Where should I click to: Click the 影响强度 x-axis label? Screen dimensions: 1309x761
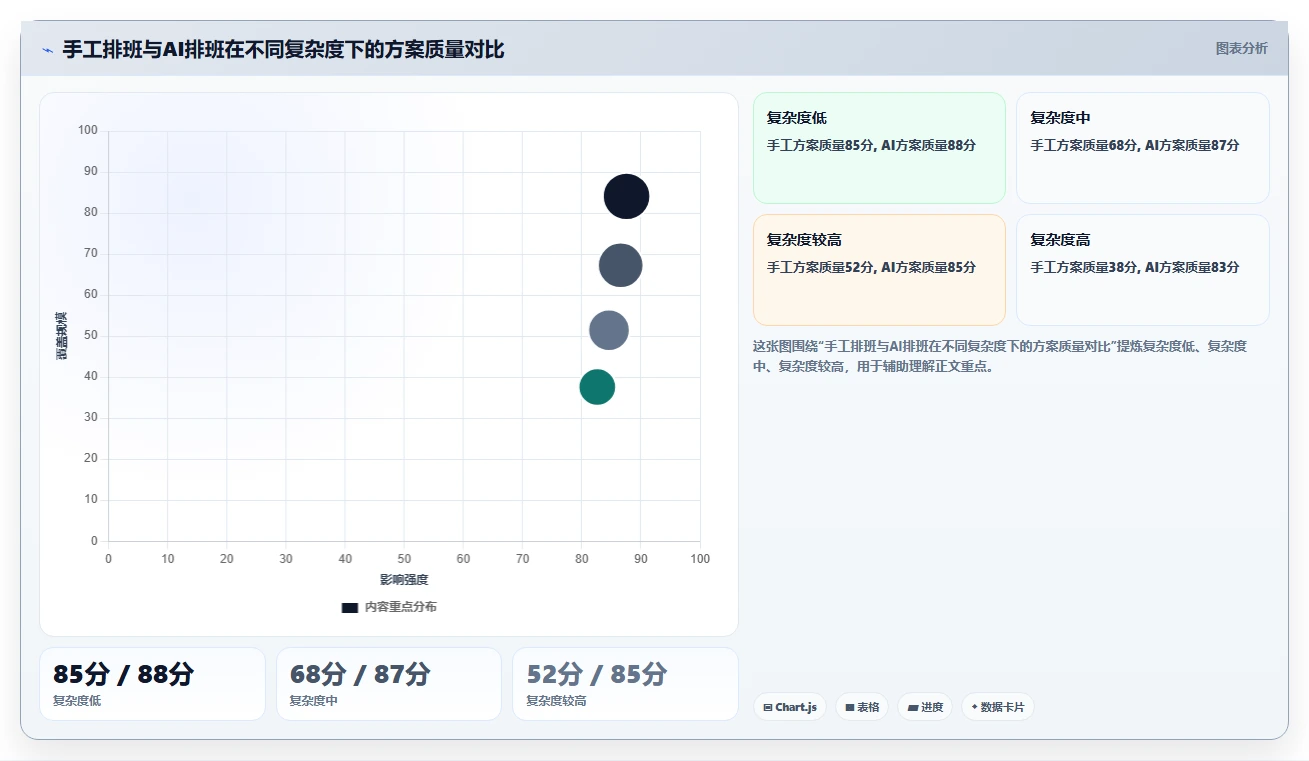(x=404, y=580)
